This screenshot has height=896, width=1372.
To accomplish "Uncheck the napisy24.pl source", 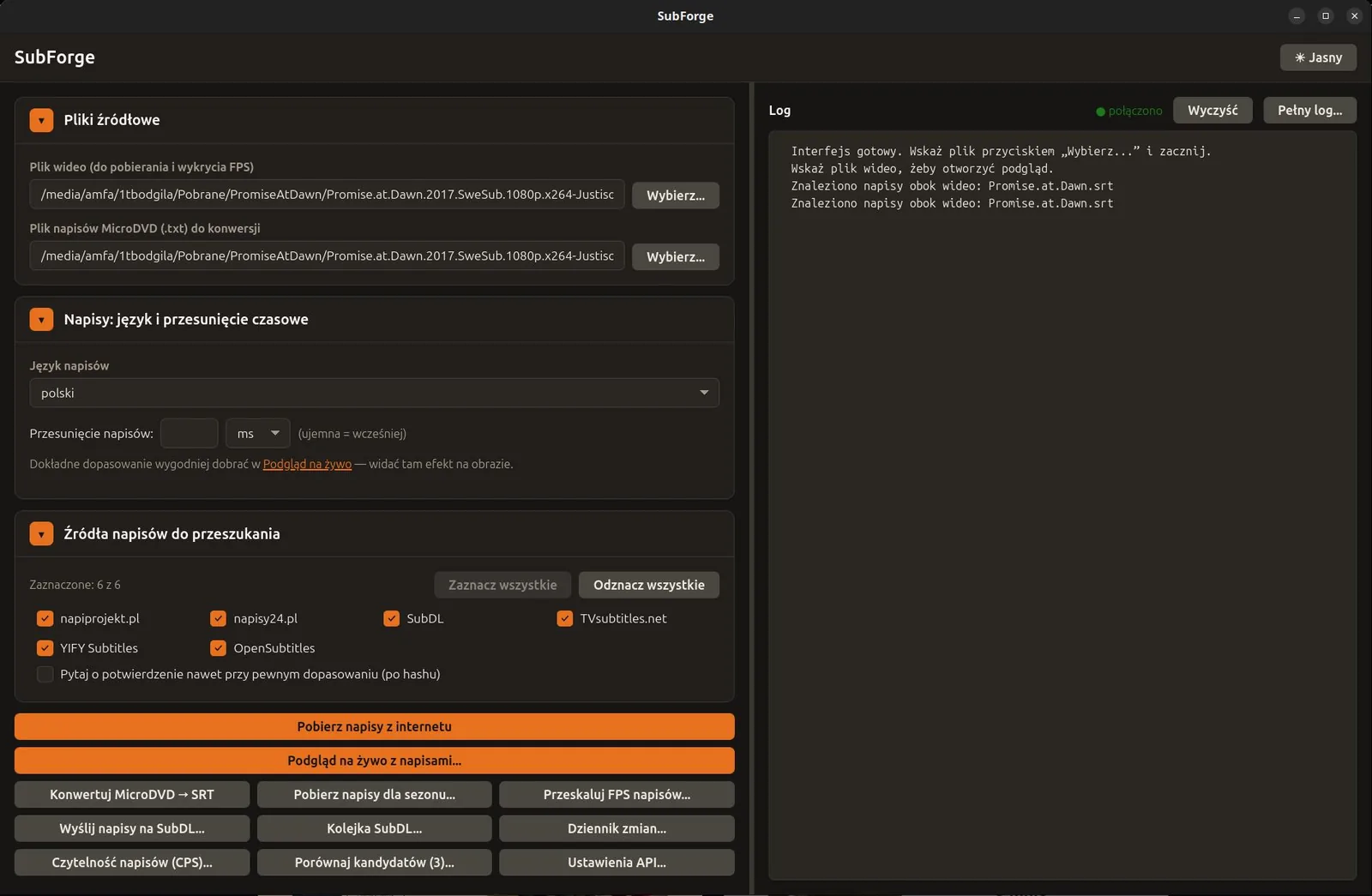I will click(219, 618).
